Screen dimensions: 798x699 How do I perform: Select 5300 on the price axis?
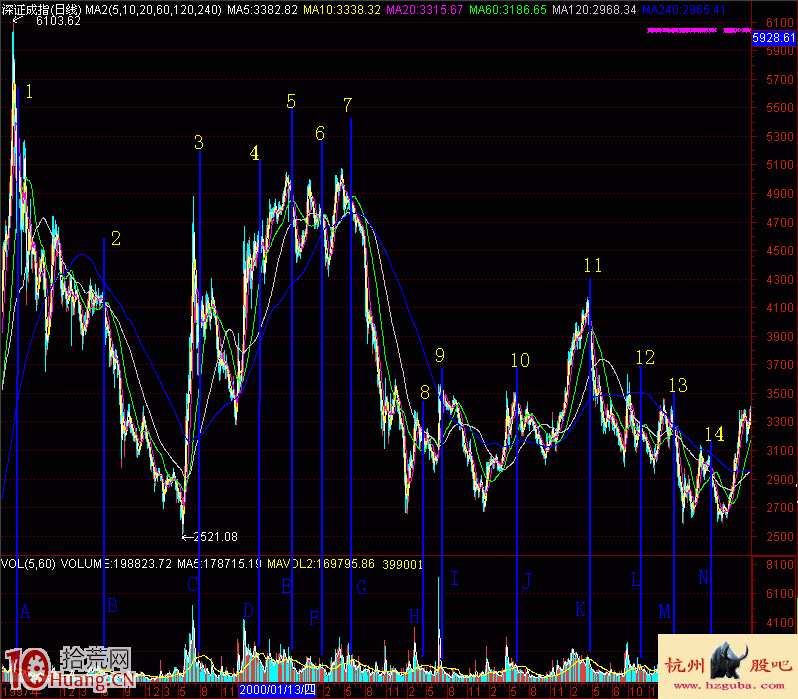[780, 136]
